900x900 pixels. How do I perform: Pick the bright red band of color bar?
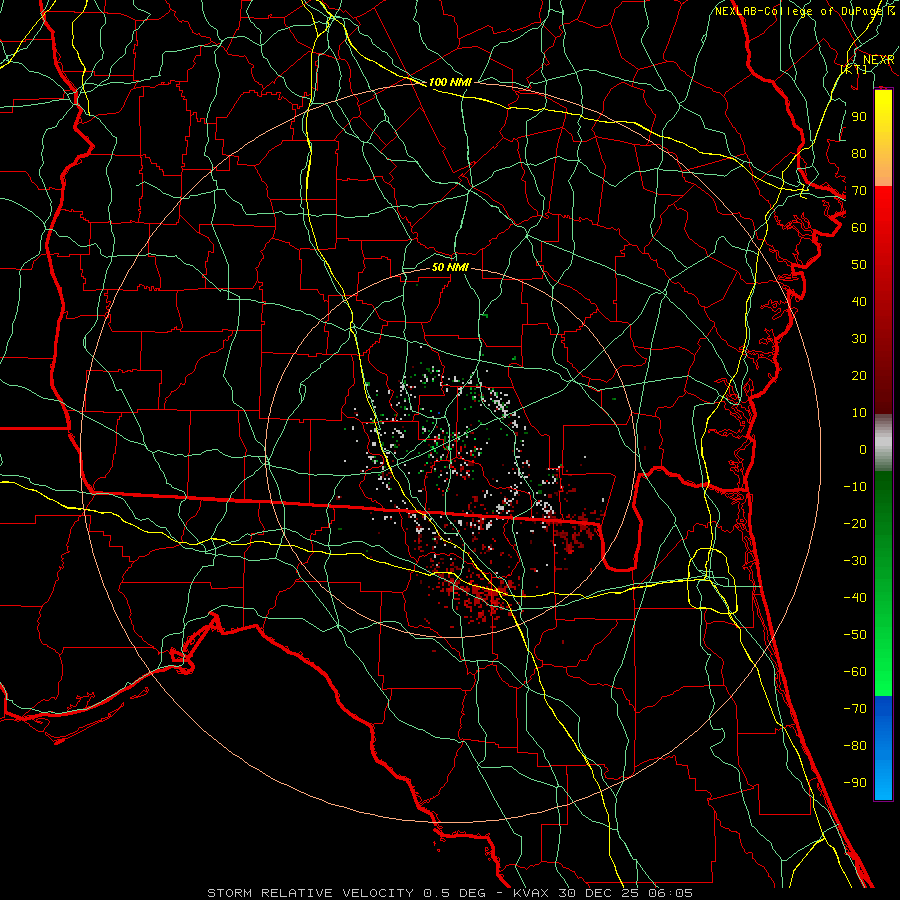pos(883,210)
